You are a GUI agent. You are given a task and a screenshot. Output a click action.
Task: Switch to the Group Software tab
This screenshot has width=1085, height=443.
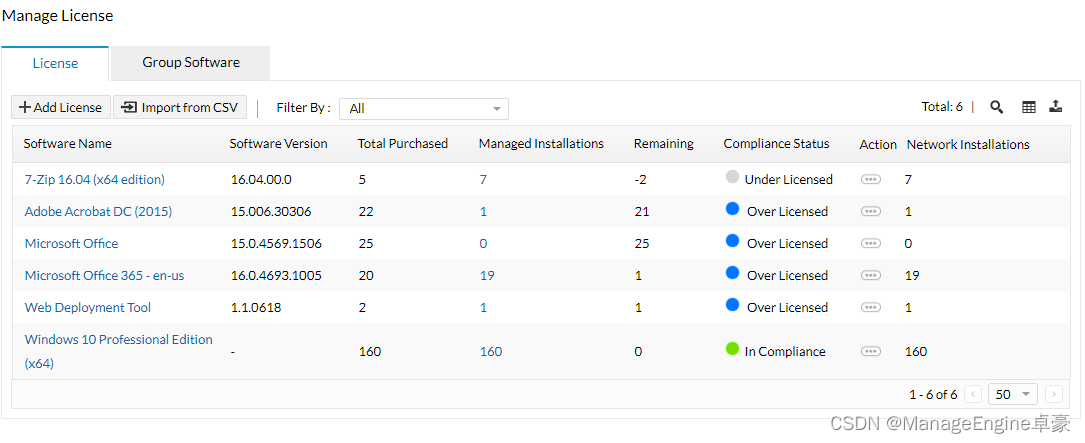point(191,62)
